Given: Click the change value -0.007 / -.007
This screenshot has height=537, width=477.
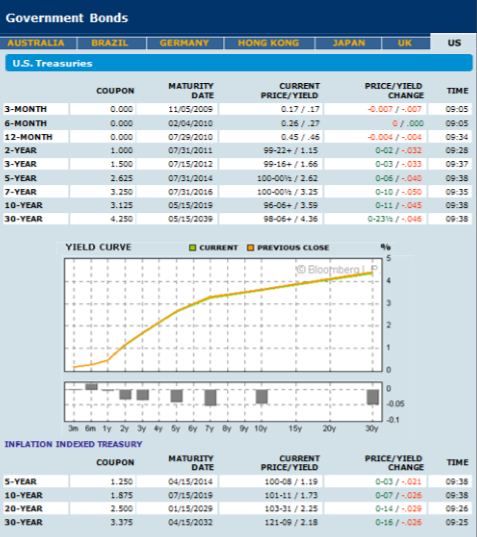Looking at the screenshot, I should click(x=395, y=109).
